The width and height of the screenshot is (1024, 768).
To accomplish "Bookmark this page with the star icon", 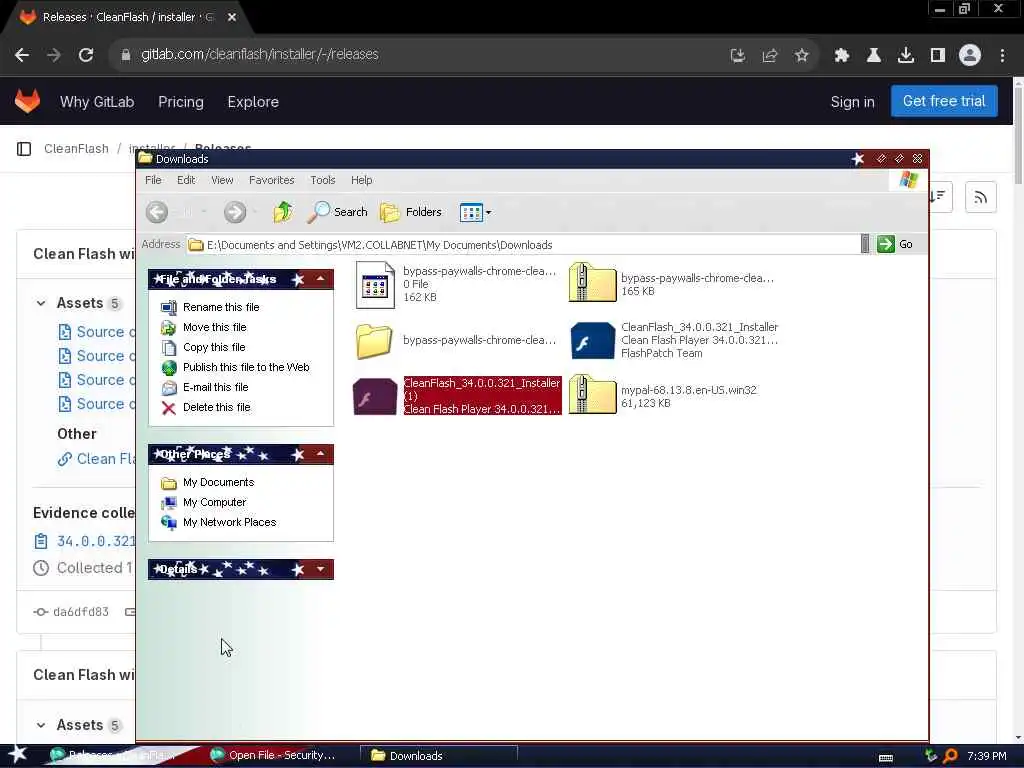I will pos(801,56).
